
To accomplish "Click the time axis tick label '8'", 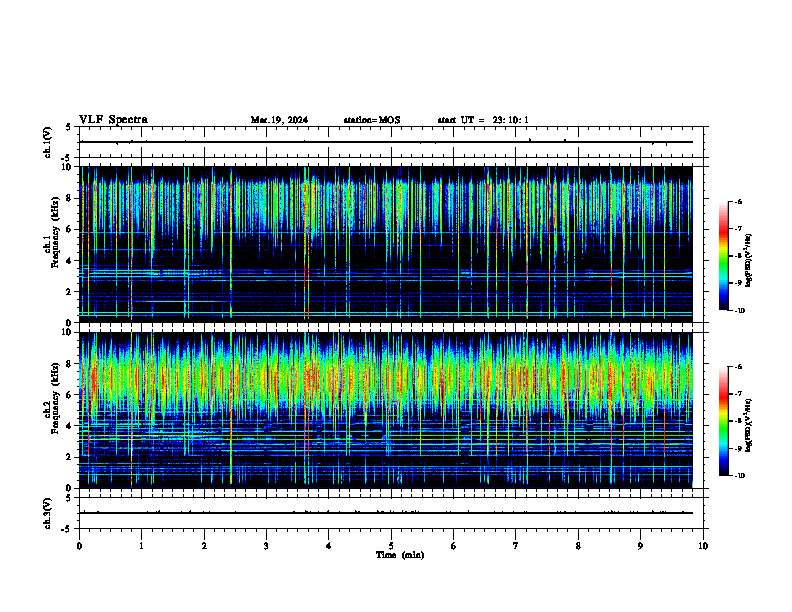I will (578, 546).
